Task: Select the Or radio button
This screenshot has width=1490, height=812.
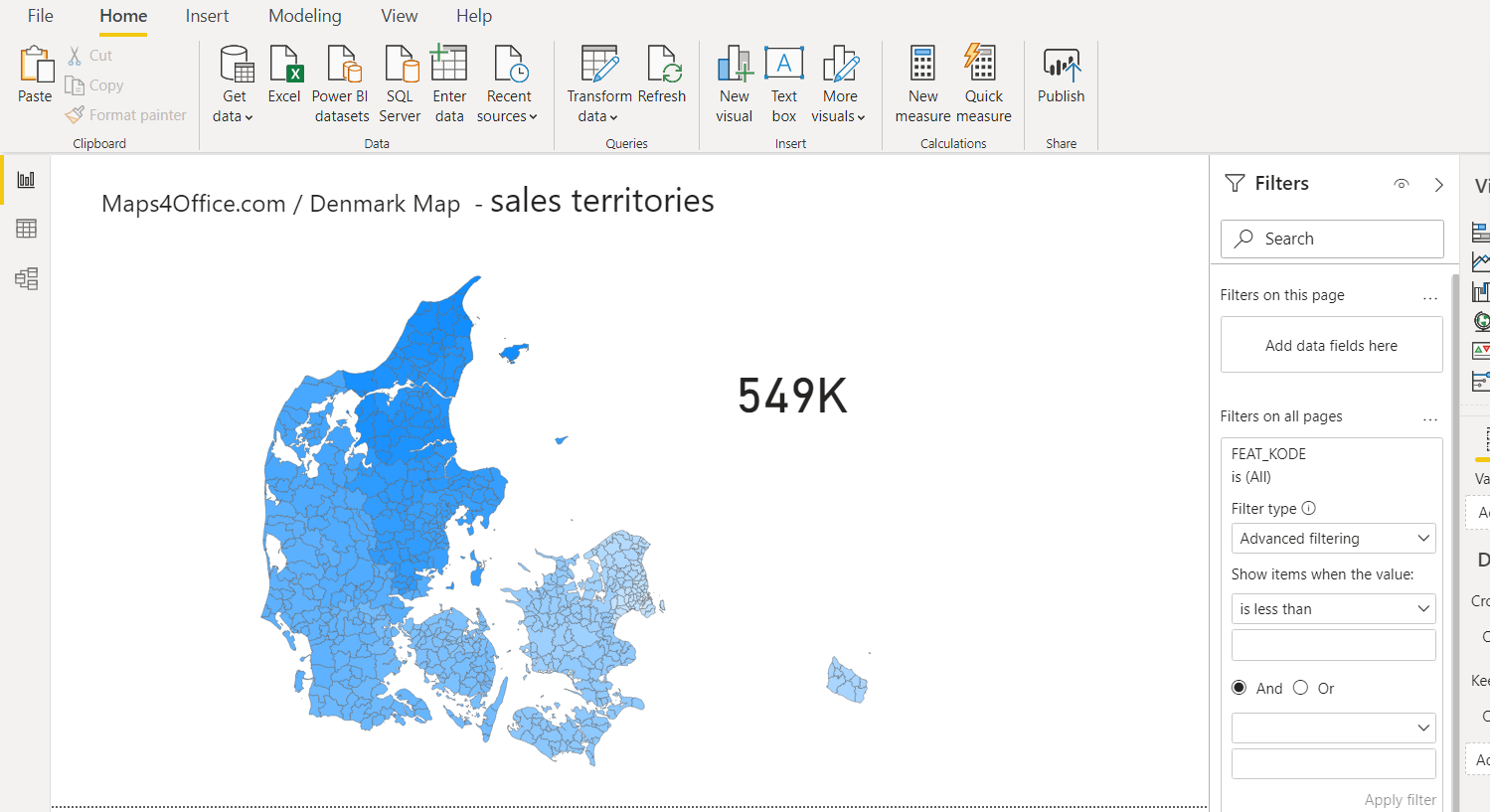Action: (1300, 688)
